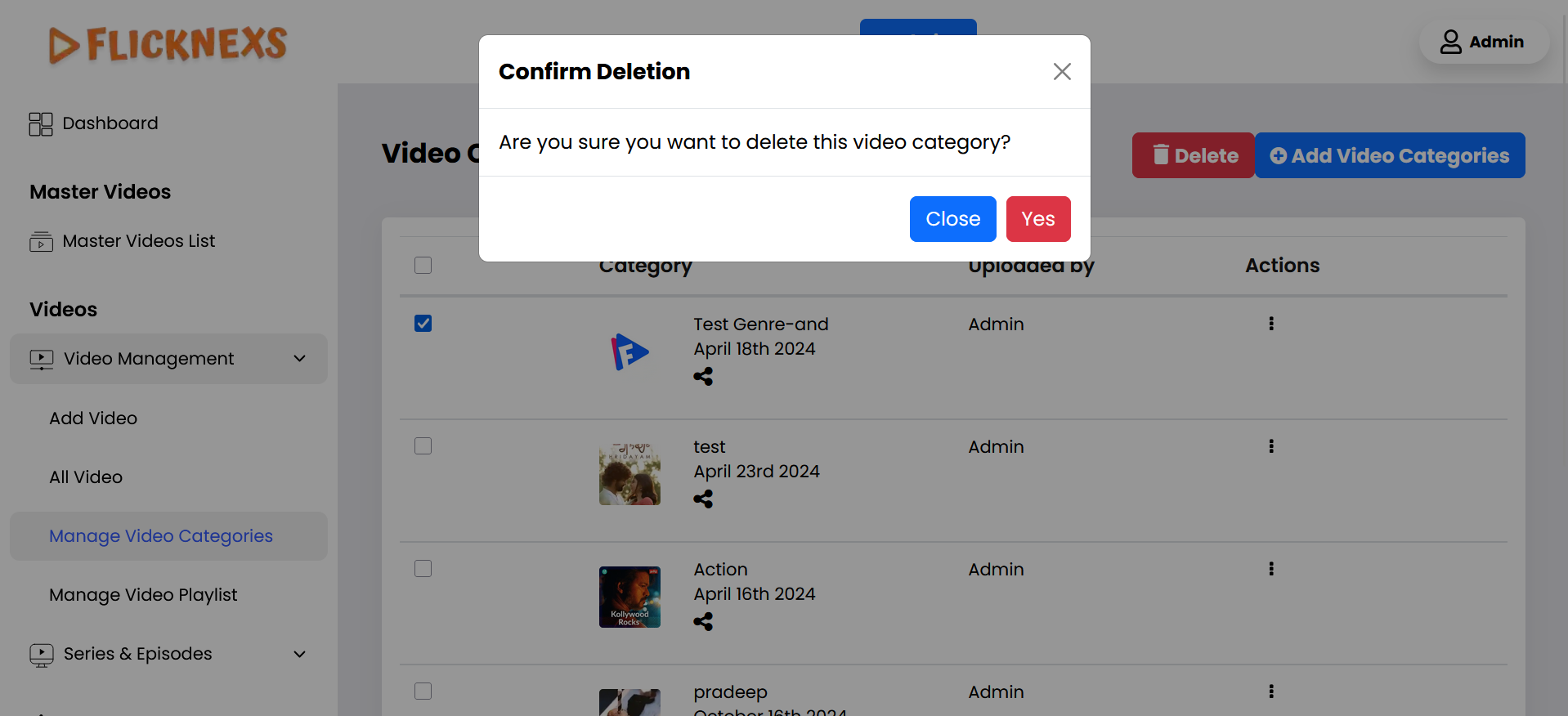Image resolution: width=1568 pixels, height=716 pixels.
Task: Open three-dot actions menu for Action row
Action: click(1270, 569)
